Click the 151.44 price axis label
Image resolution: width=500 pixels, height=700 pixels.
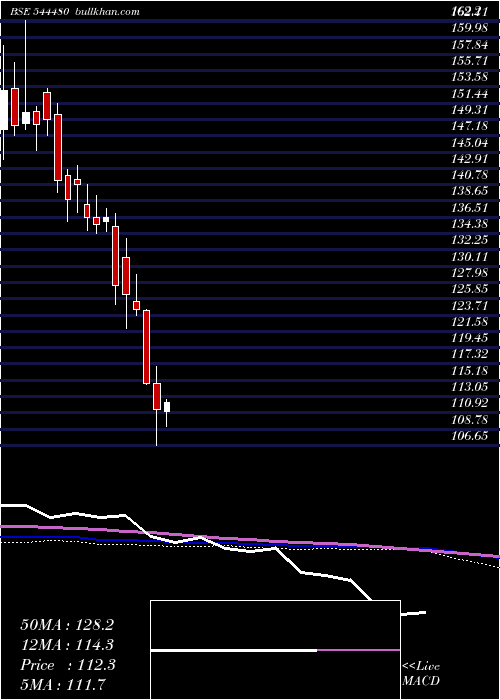click(x=468, y=93)
